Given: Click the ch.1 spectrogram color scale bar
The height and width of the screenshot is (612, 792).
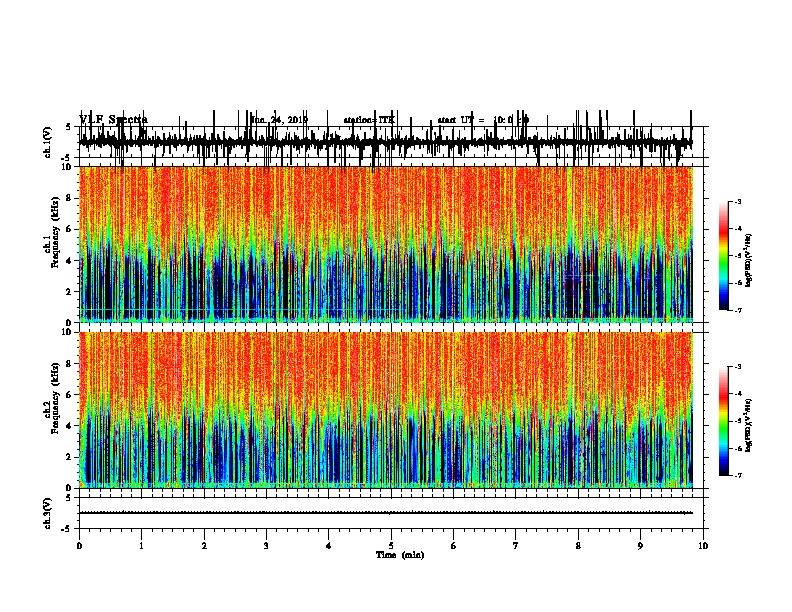Looking at the screenshot, I should point(724,256).
